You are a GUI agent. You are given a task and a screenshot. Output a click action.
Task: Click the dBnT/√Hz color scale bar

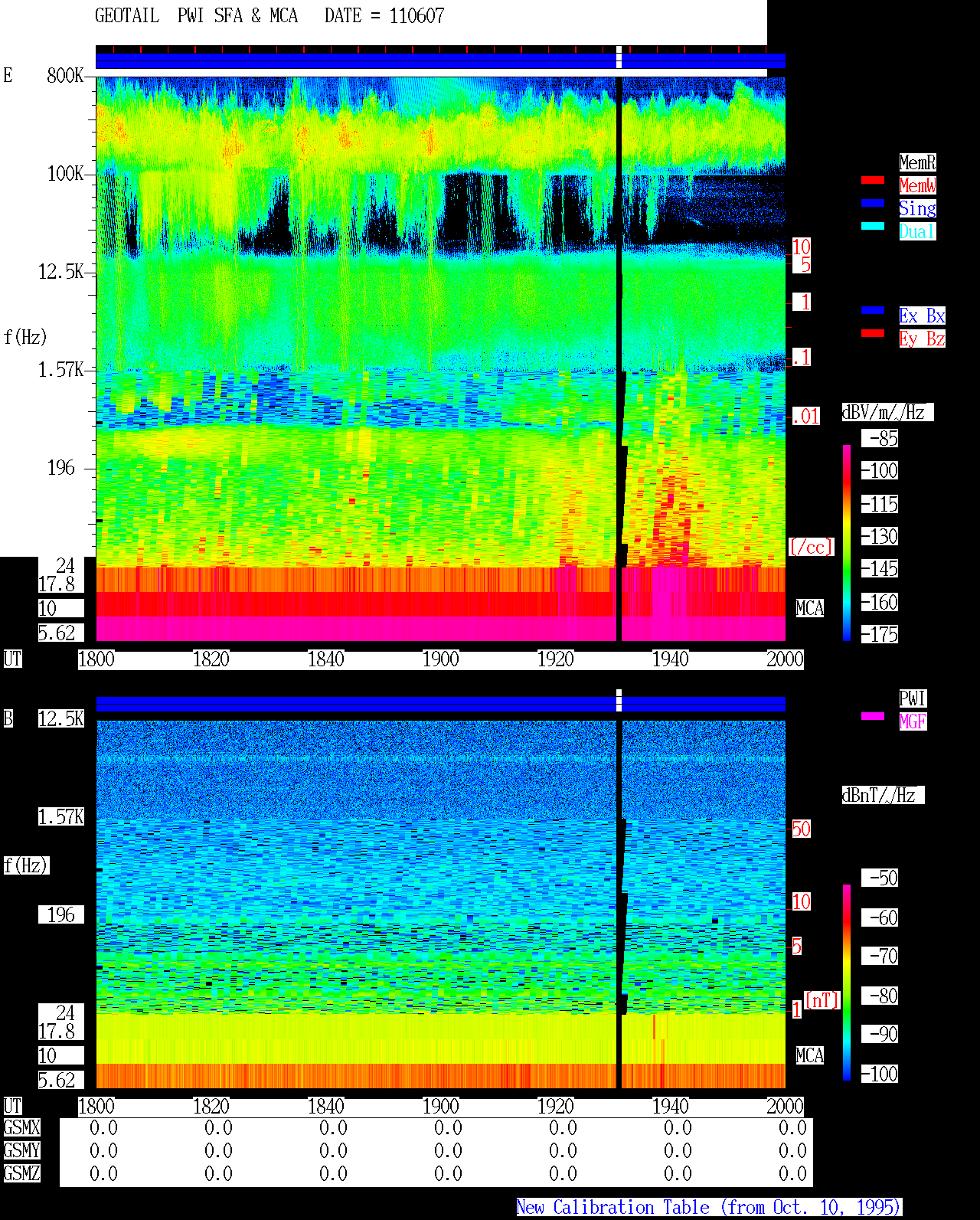click(x=847, y=983)
